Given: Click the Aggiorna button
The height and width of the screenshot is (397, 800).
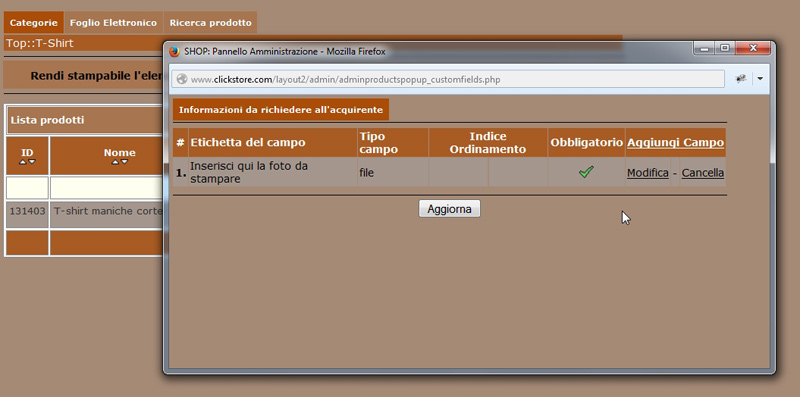Looking at the screenshot, I should click(449, 209).
